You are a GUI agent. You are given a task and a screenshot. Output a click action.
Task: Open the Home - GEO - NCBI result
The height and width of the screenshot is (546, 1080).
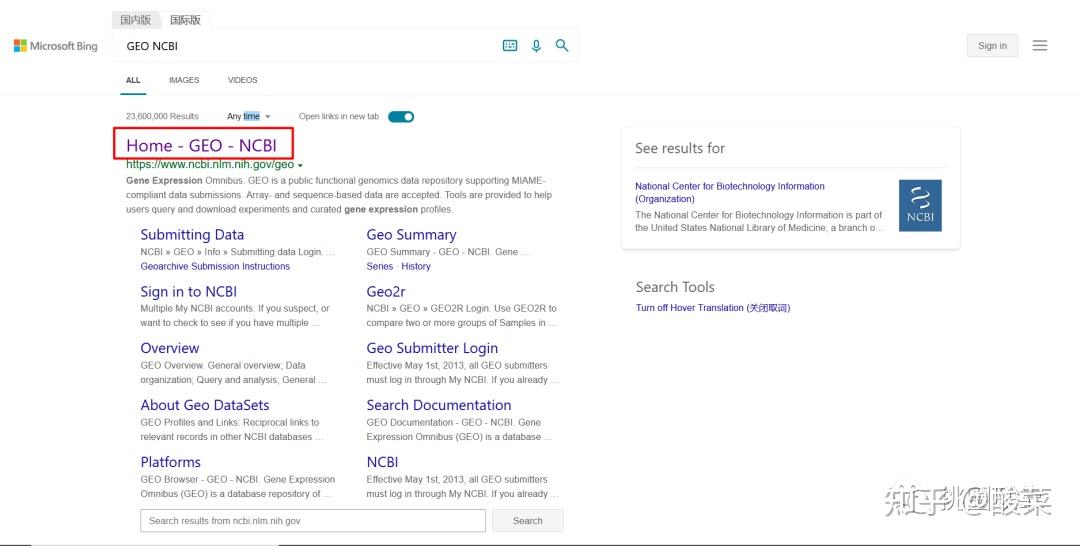[201, 145]
